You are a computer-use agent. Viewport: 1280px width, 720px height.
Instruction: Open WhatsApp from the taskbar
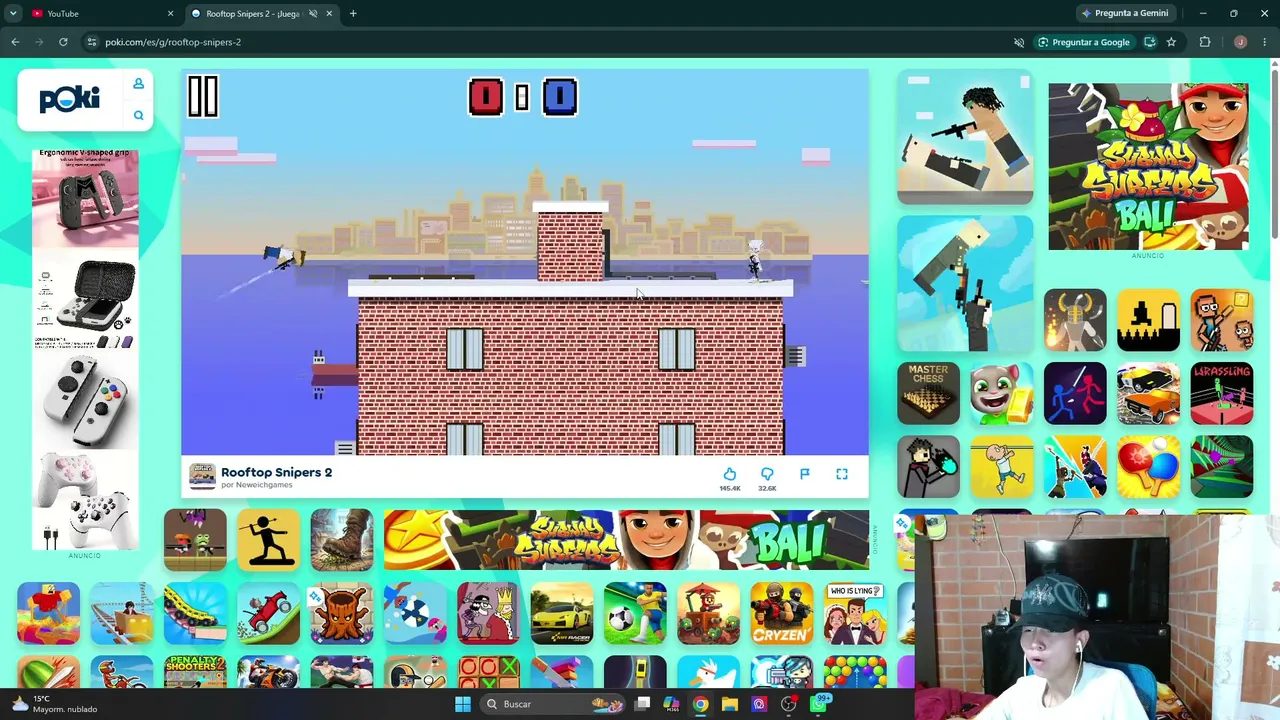point(819,704)
